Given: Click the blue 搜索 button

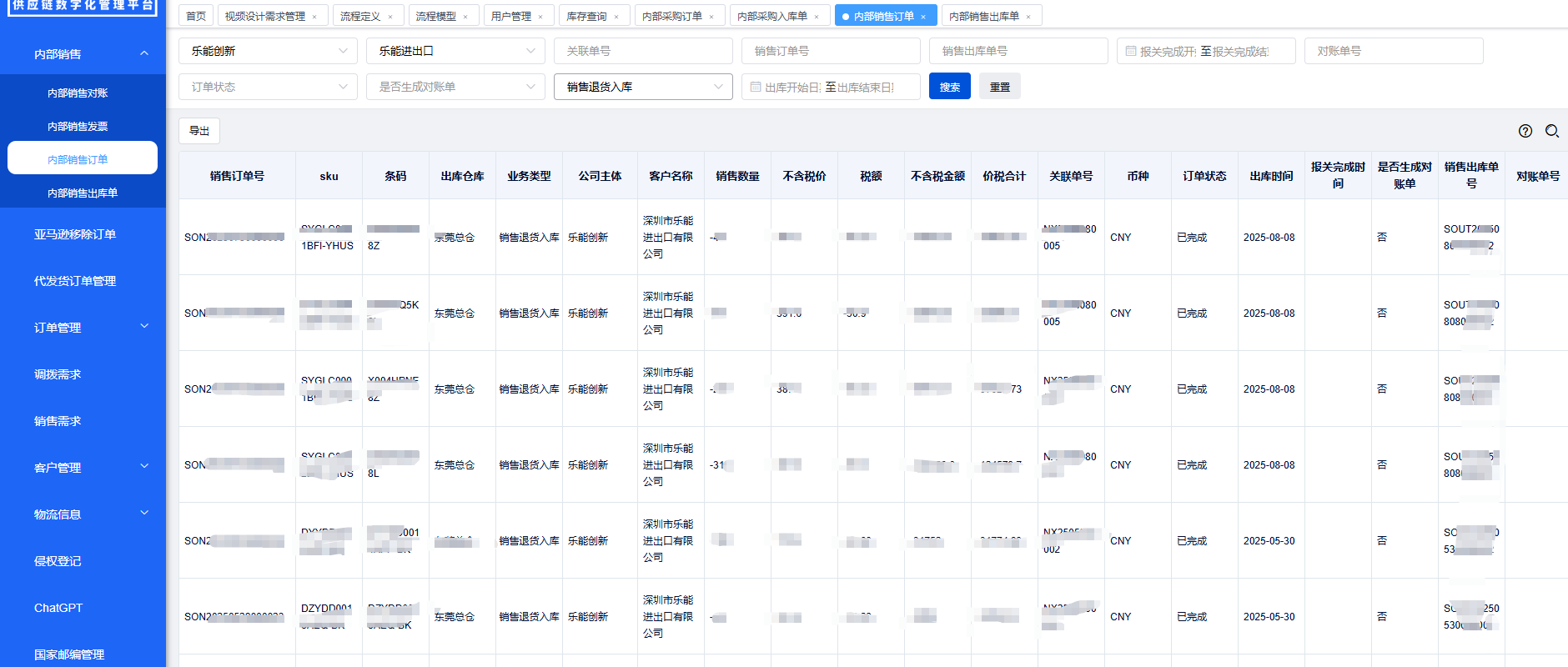Looking at the screenshot, I should [x=949, y=87].
